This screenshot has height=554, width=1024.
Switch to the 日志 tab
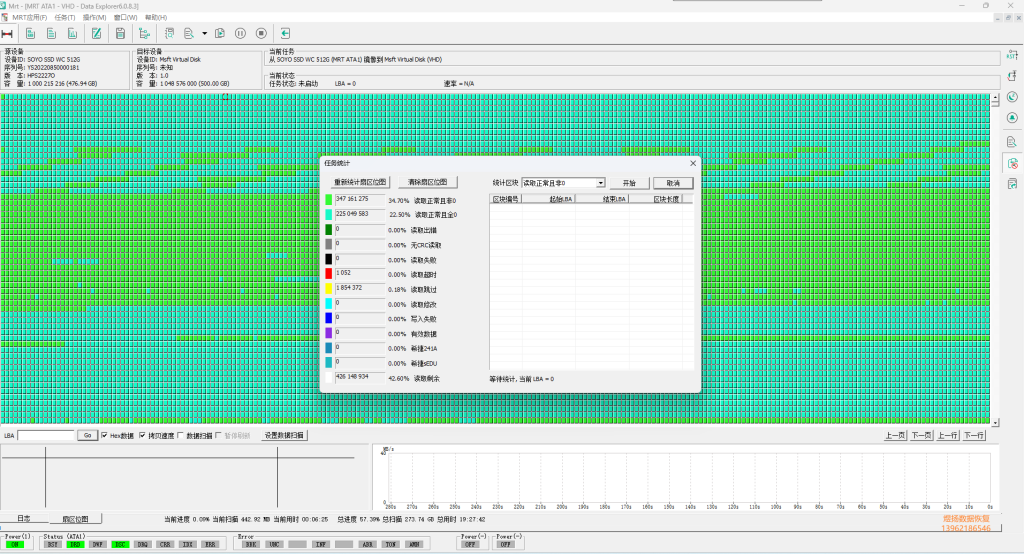pyautogui.click(x=24, y=519)
